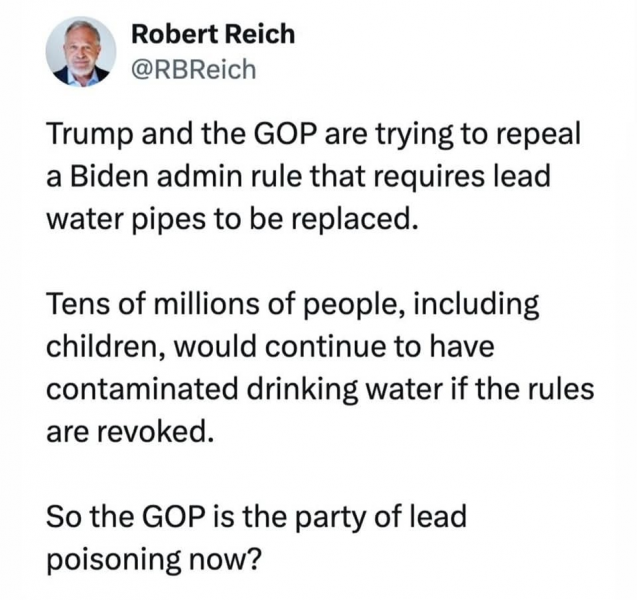This screenshot has height=600, width=637.
Task: Click the word "children," in the second paragraph
Action: click(102, 347)
